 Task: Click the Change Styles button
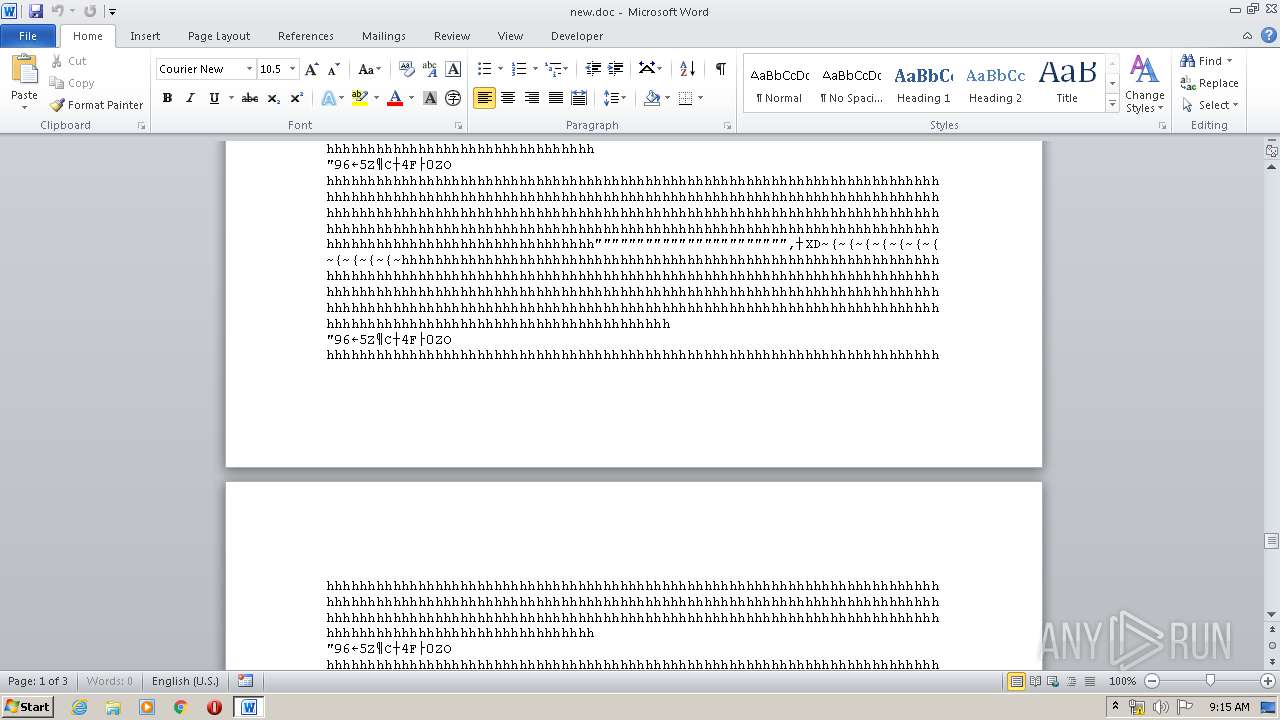[x=1144, y=84]
